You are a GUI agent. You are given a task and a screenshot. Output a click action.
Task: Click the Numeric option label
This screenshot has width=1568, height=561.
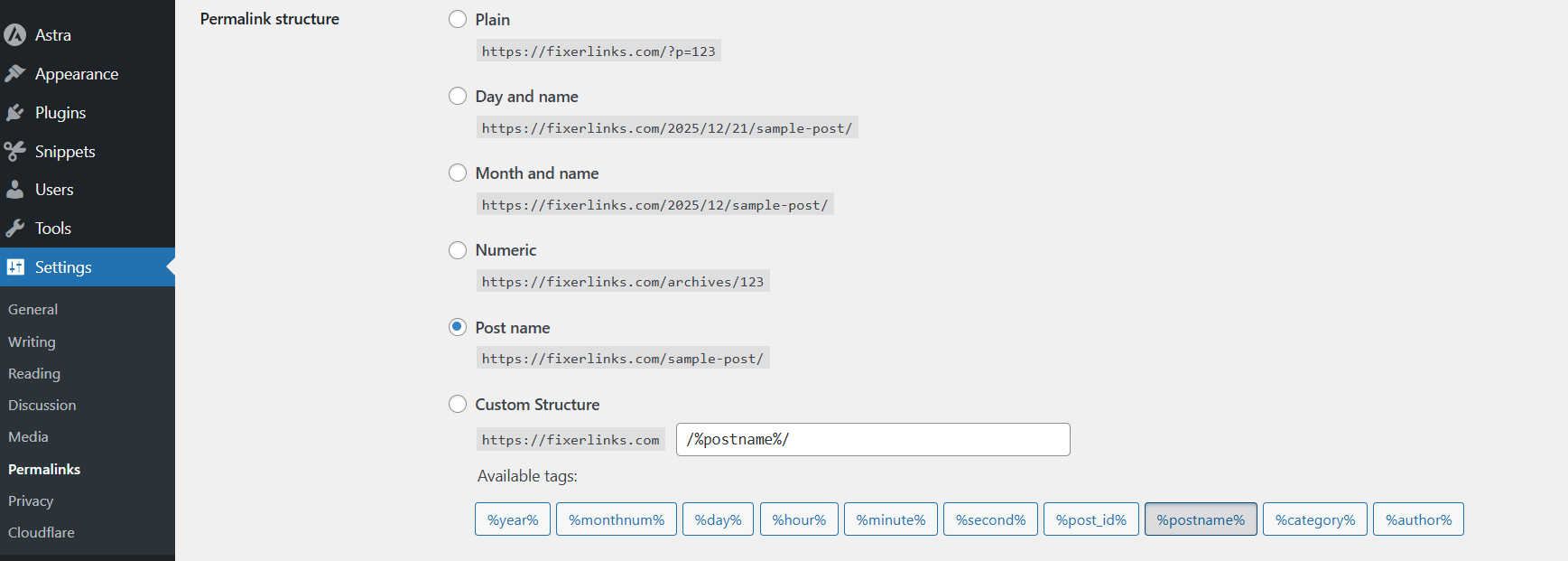(506, 250)
